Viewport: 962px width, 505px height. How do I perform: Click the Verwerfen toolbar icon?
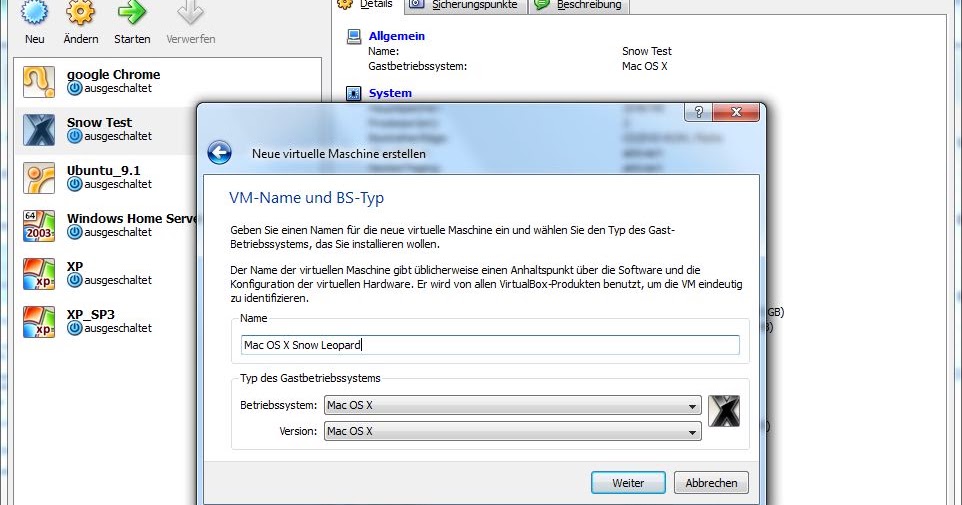coord(190,11)
